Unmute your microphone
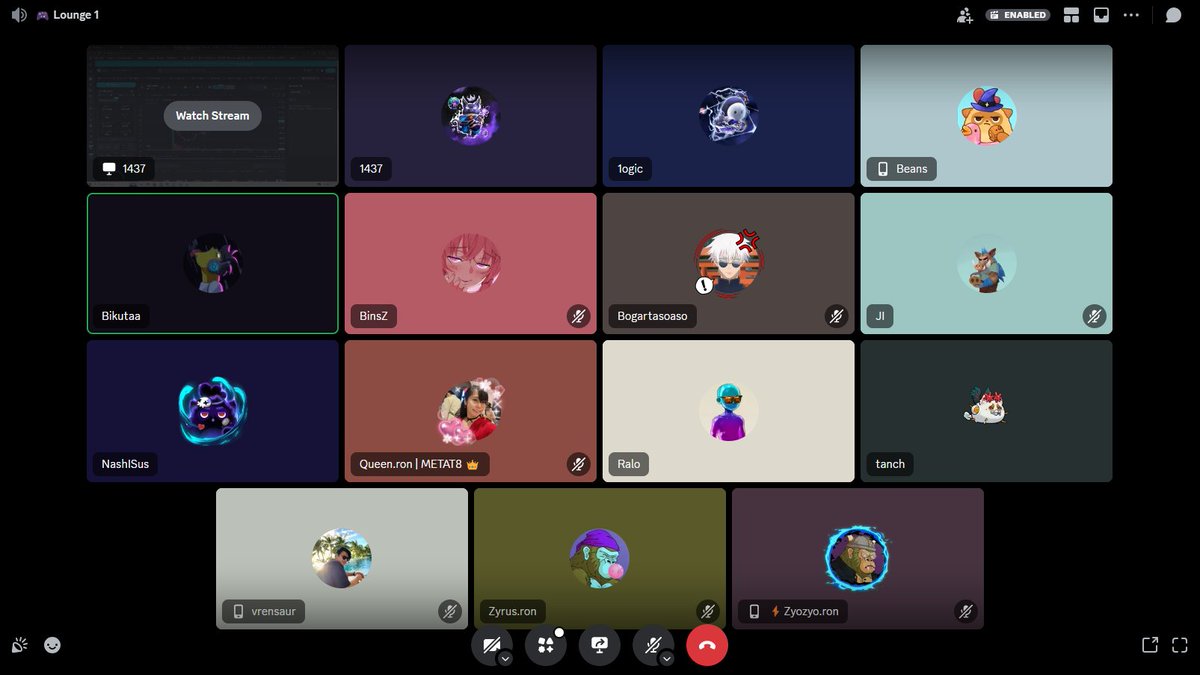The image size is (1200, 675). pos(651,645)
